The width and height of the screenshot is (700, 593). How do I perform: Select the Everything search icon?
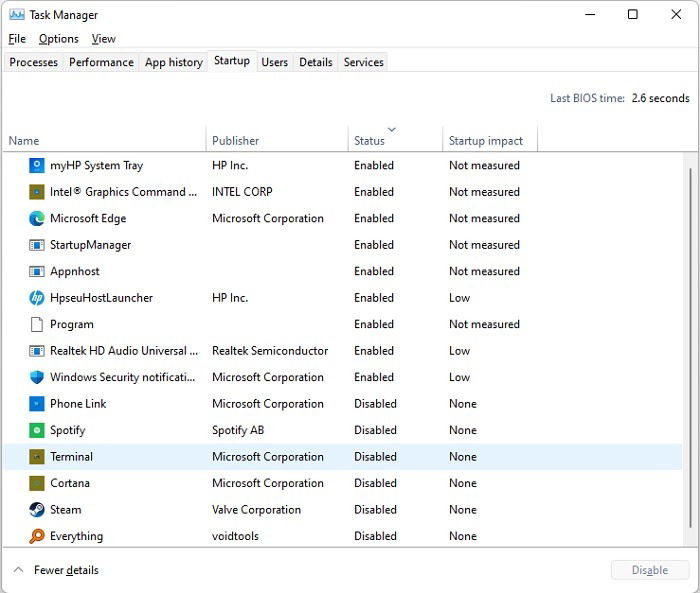tap(37, 537)
